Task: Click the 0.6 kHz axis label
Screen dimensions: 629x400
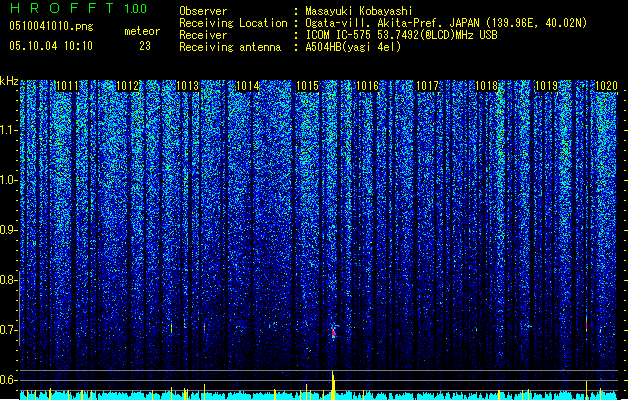Action: coord(7,380)
